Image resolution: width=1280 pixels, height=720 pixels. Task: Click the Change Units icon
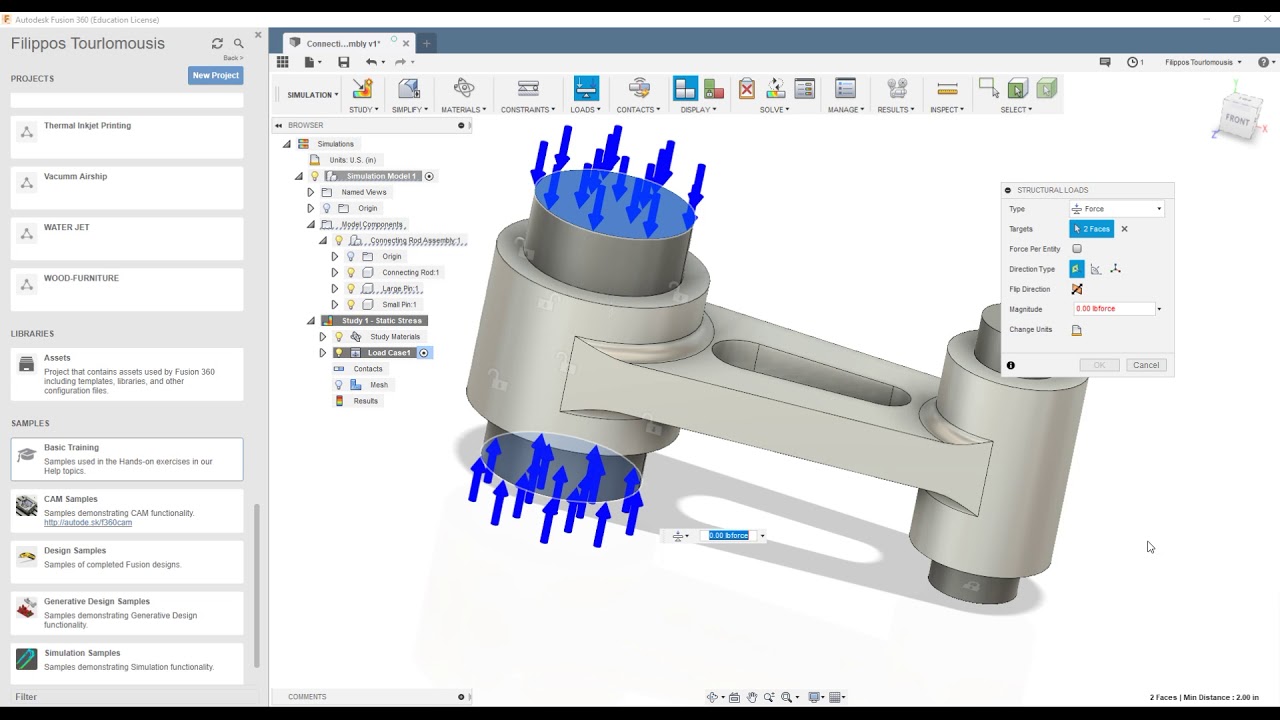[x=1077, y=329]
